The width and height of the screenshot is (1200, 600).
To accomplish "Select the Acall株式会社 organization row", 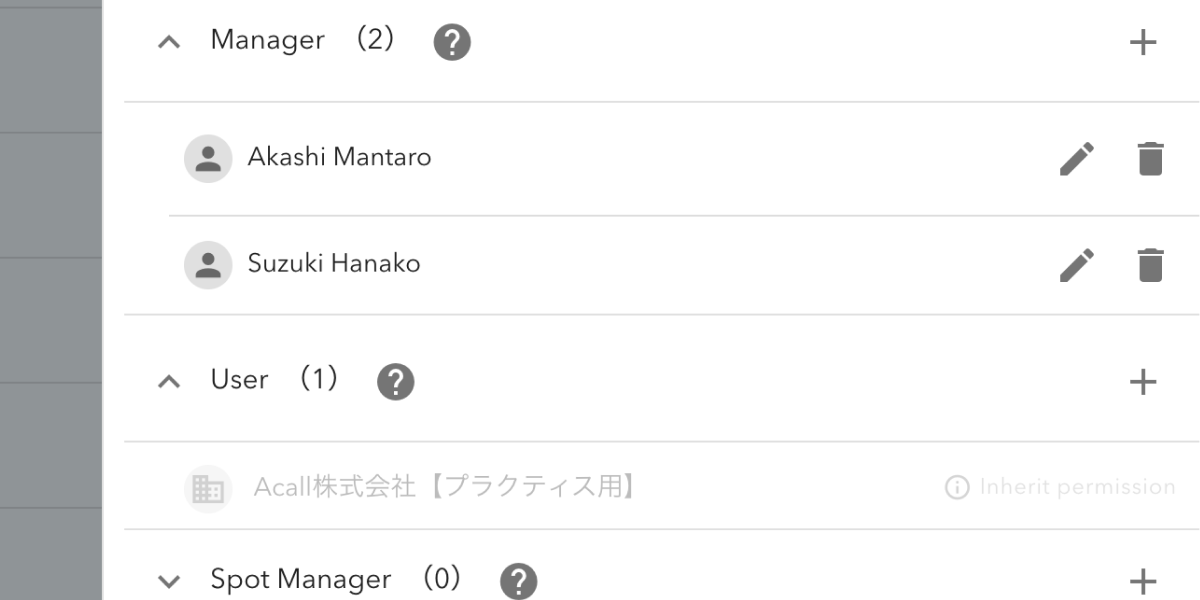I will tap(661, 487).
